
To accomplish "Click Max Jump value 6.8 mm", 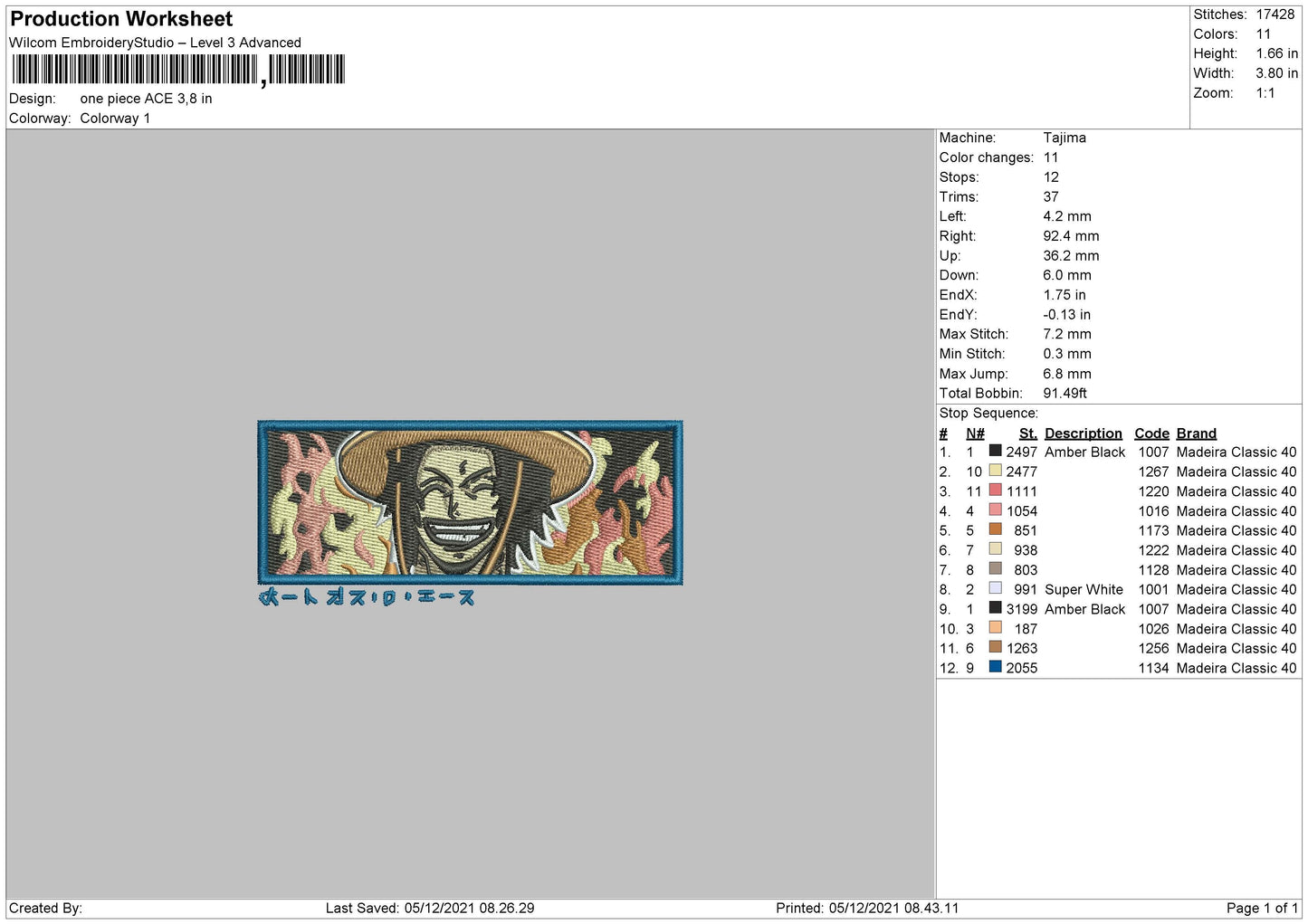I will click(1067, 374).
